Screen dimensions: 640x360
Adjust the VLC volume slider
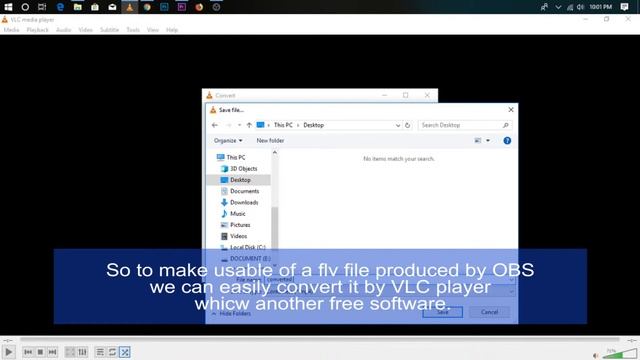pos(619,354)
